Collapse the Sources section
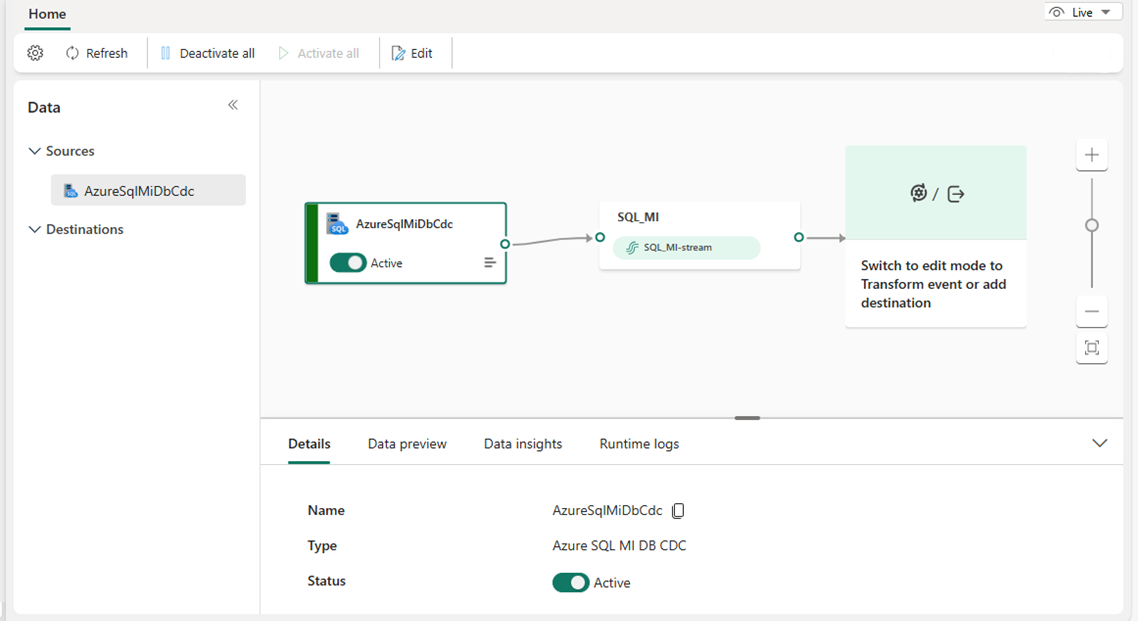1138x621 pixels. [33, 150]
